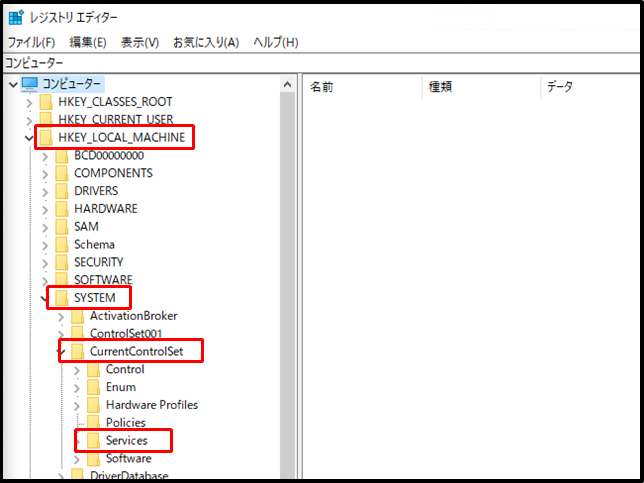644x483 pixels.
Task: Expand the SECURITY key
Action: click(45, 263)
